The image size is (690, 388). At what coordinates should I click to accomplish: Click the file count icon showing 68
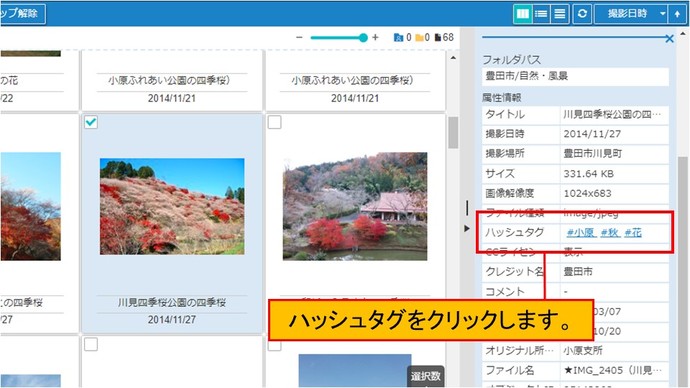point(438,37)
